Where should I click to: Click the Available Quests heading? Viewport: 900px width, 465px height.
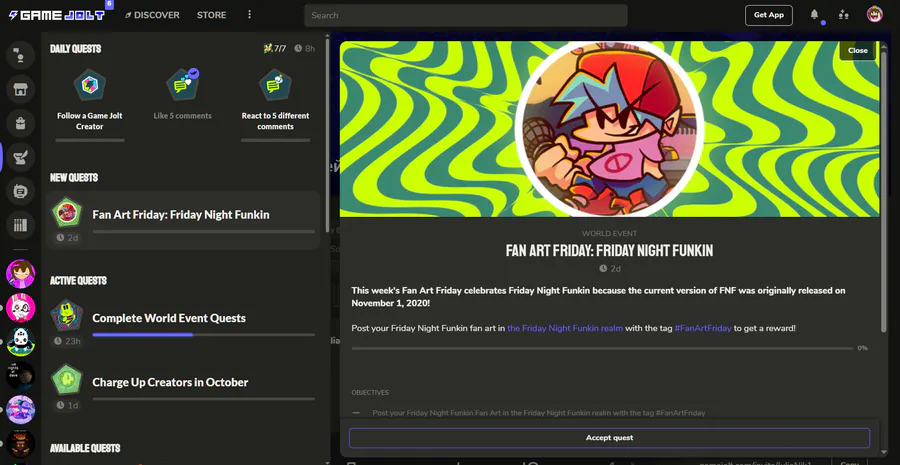[x=85, y=448]
